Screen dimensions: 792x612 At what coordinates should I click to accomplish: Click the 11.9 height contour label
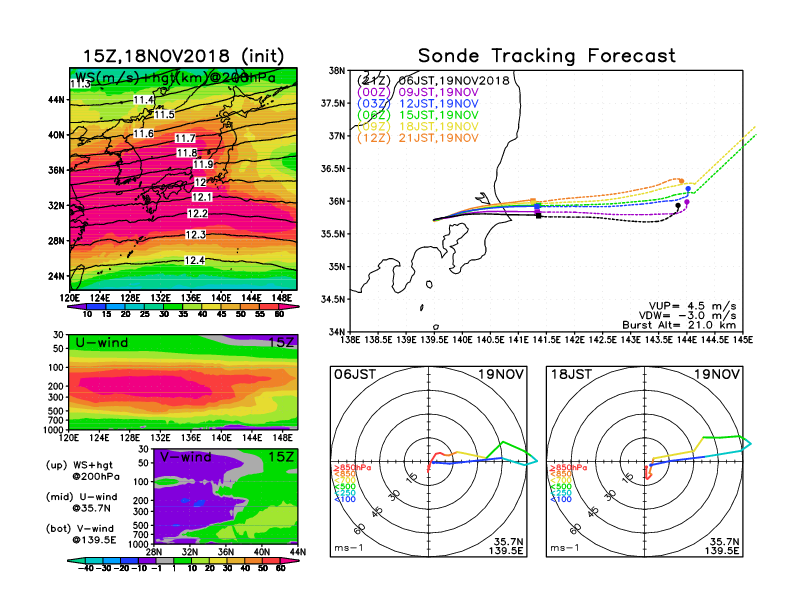[x=203, y=164]
